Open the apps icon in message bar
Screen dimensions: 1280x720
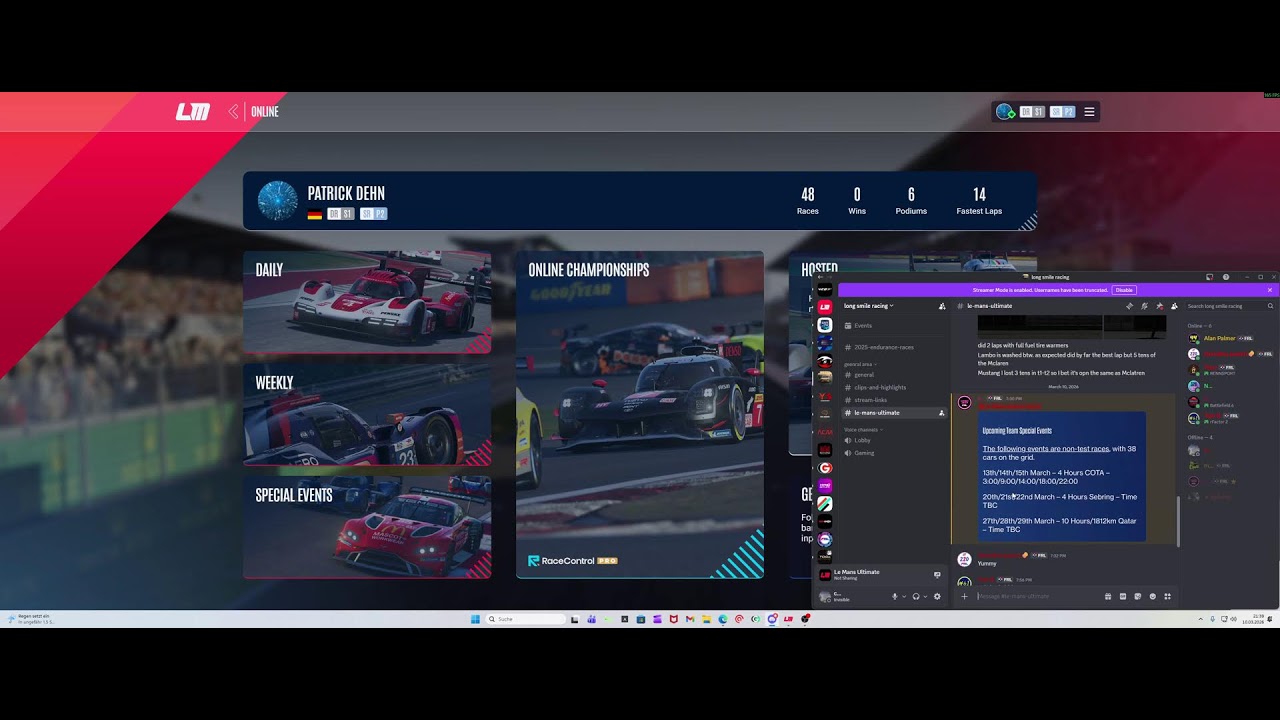coord(1167,596)
